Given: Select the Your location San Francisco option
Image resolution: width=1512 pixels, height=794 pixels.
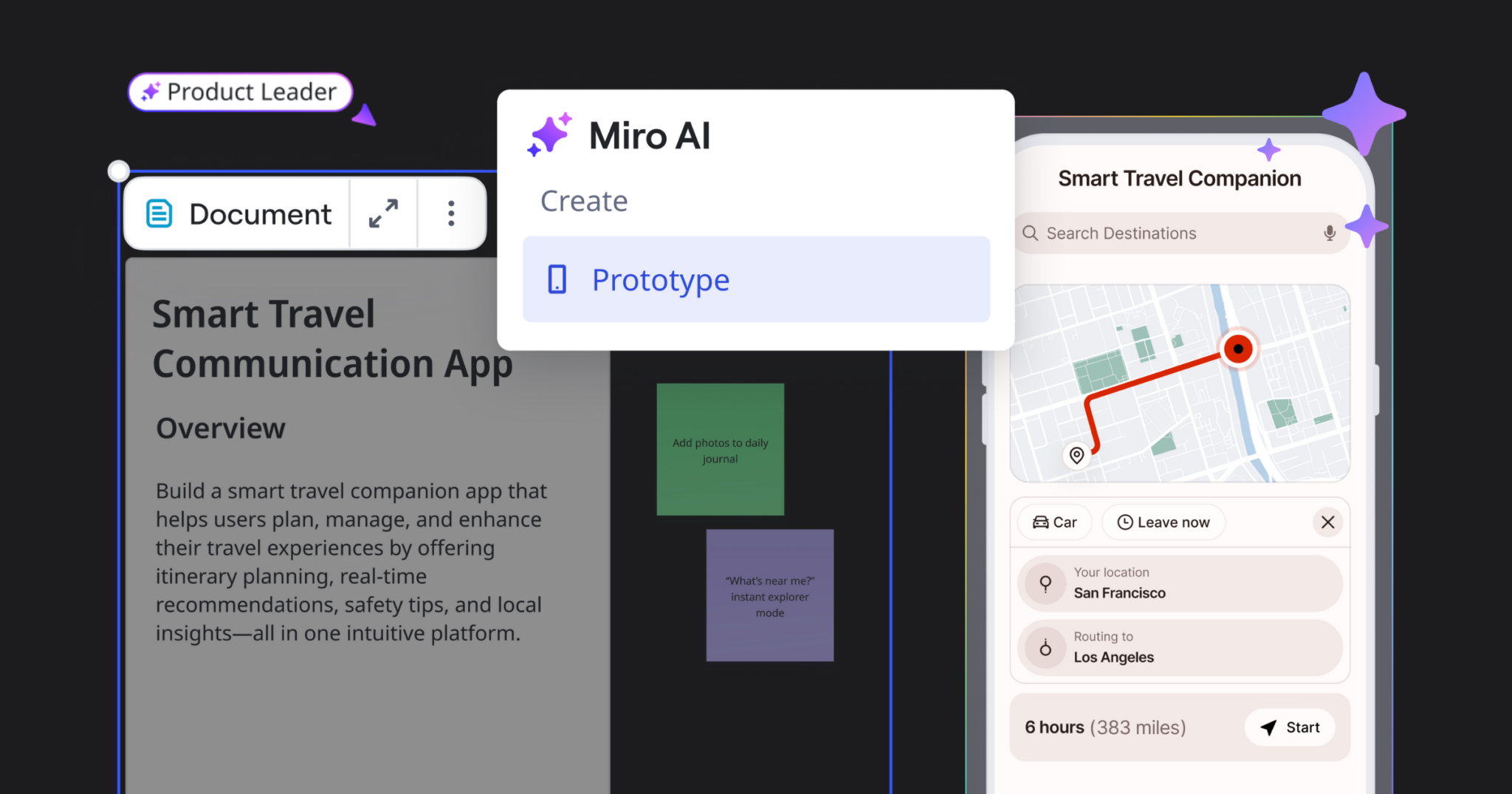Looking at the screenshot, I should click(x=1178, y=583).
